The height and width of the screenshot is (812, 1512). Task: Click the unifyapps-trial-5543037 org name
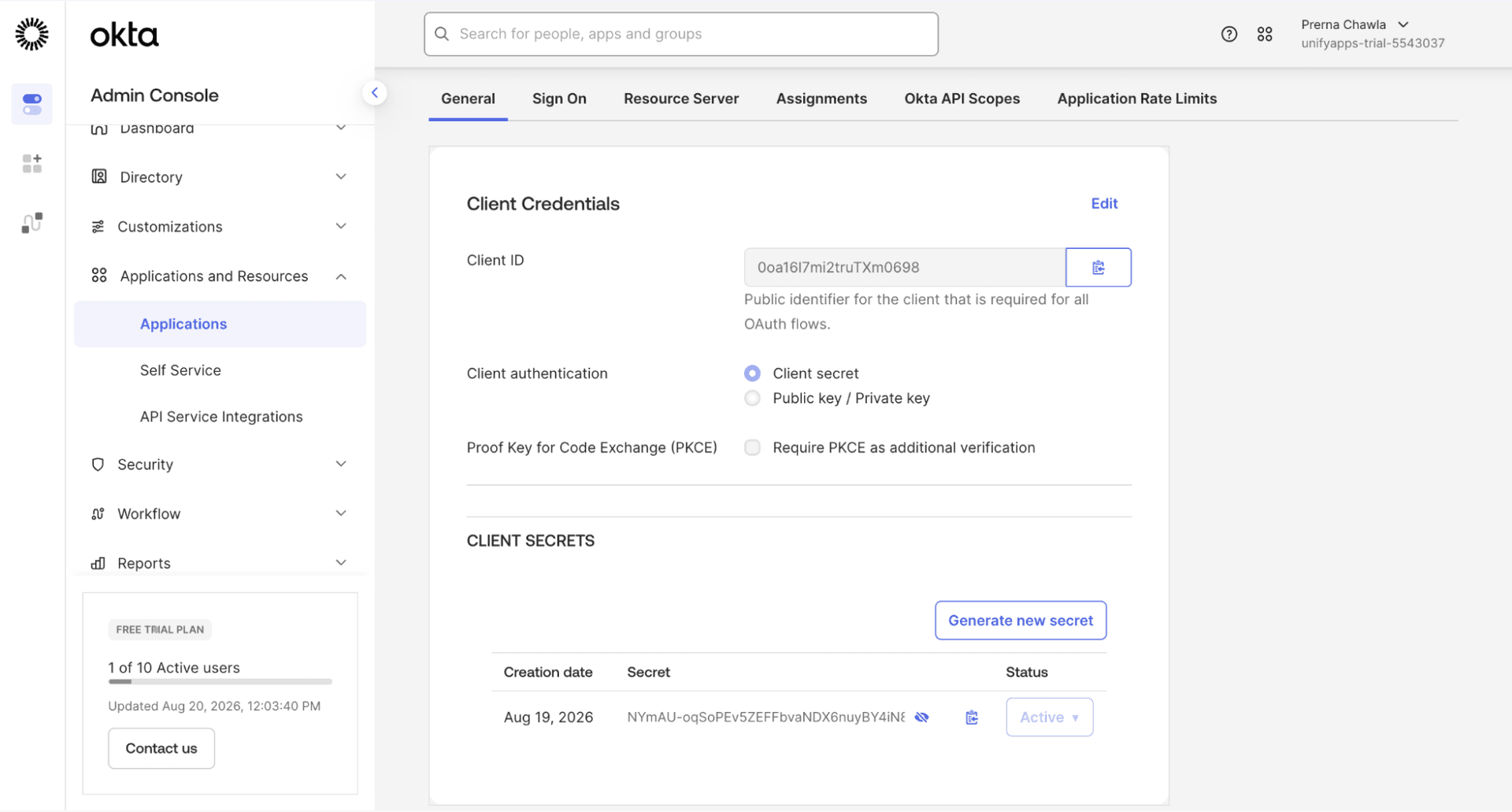pyautogui.click(x=1373, y=43)
